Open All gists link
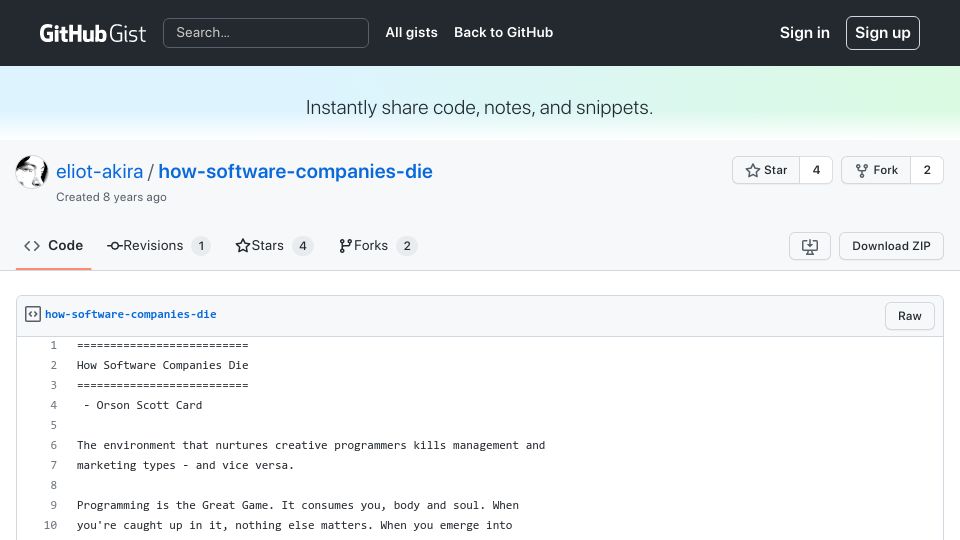 pos(411,32)
